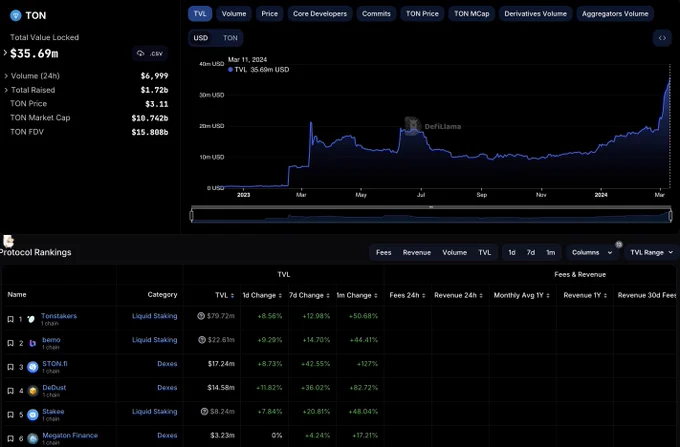The width and height of the screenshot is (680, 447).
Task: Open the Tonstakers protocol link
Action: (x=59, y=316)
